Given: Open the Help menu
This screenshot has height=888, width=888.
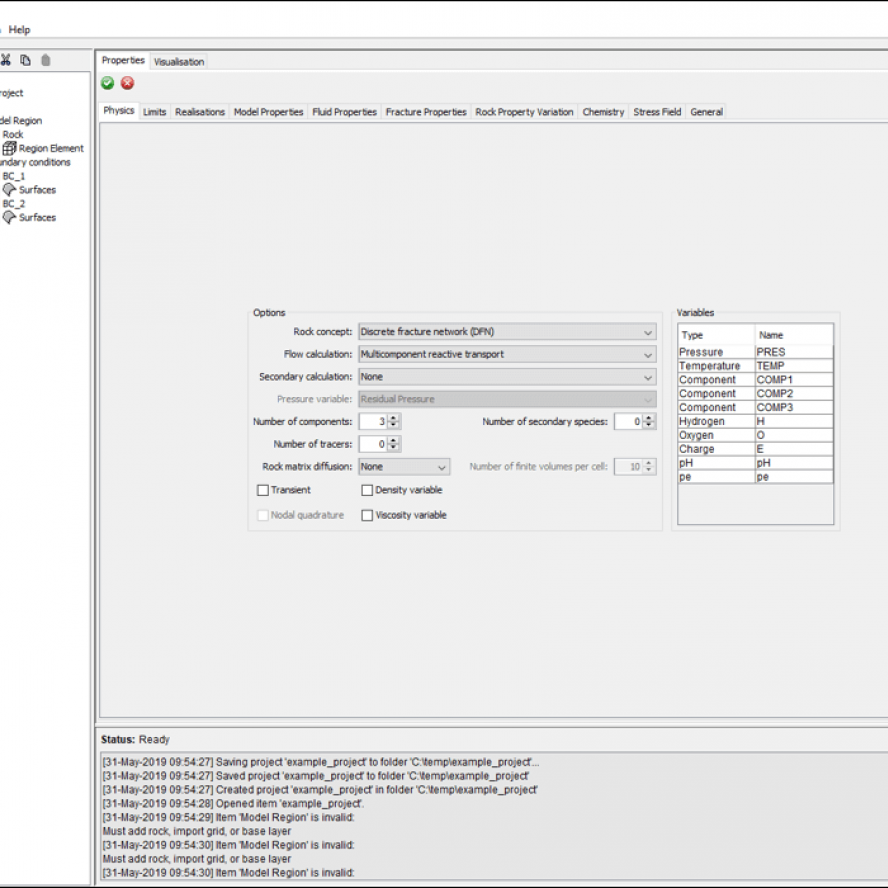Looking at the screenshot, I should 19,30.
